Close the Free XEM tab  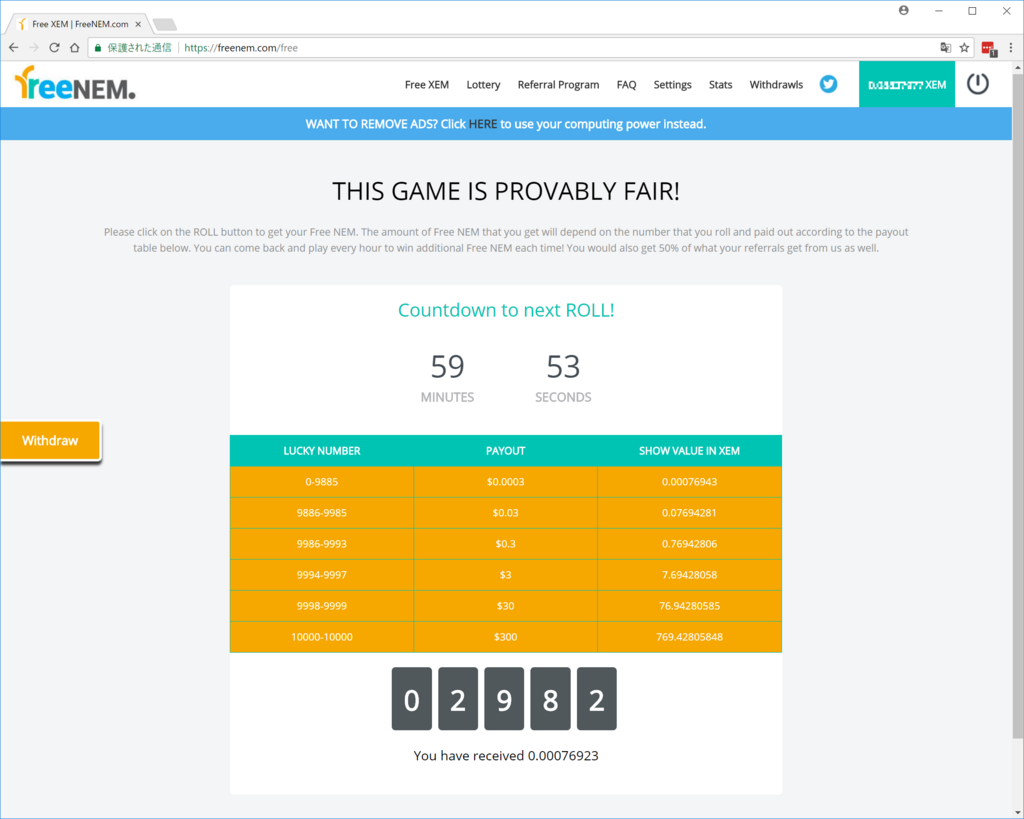click(x=138, y=24)
